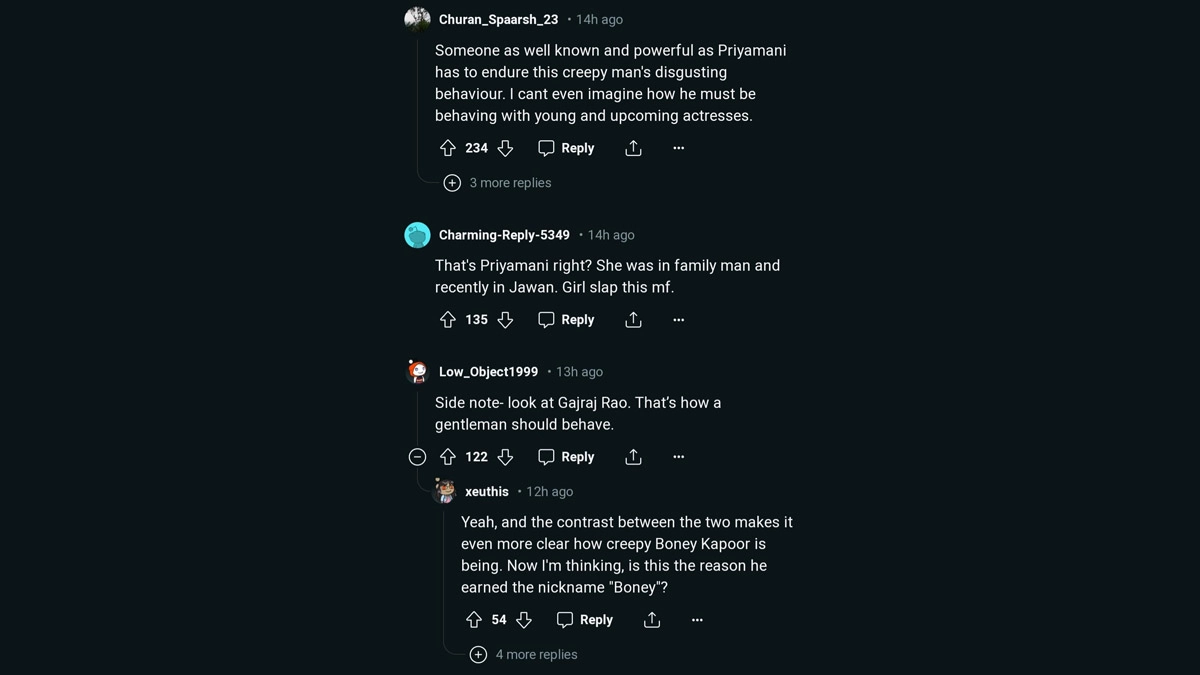Click xeuthis's avatar thumbnail
Viewport: 1200px width, 675px height.
pyautogui.click(x=444, y=491)
